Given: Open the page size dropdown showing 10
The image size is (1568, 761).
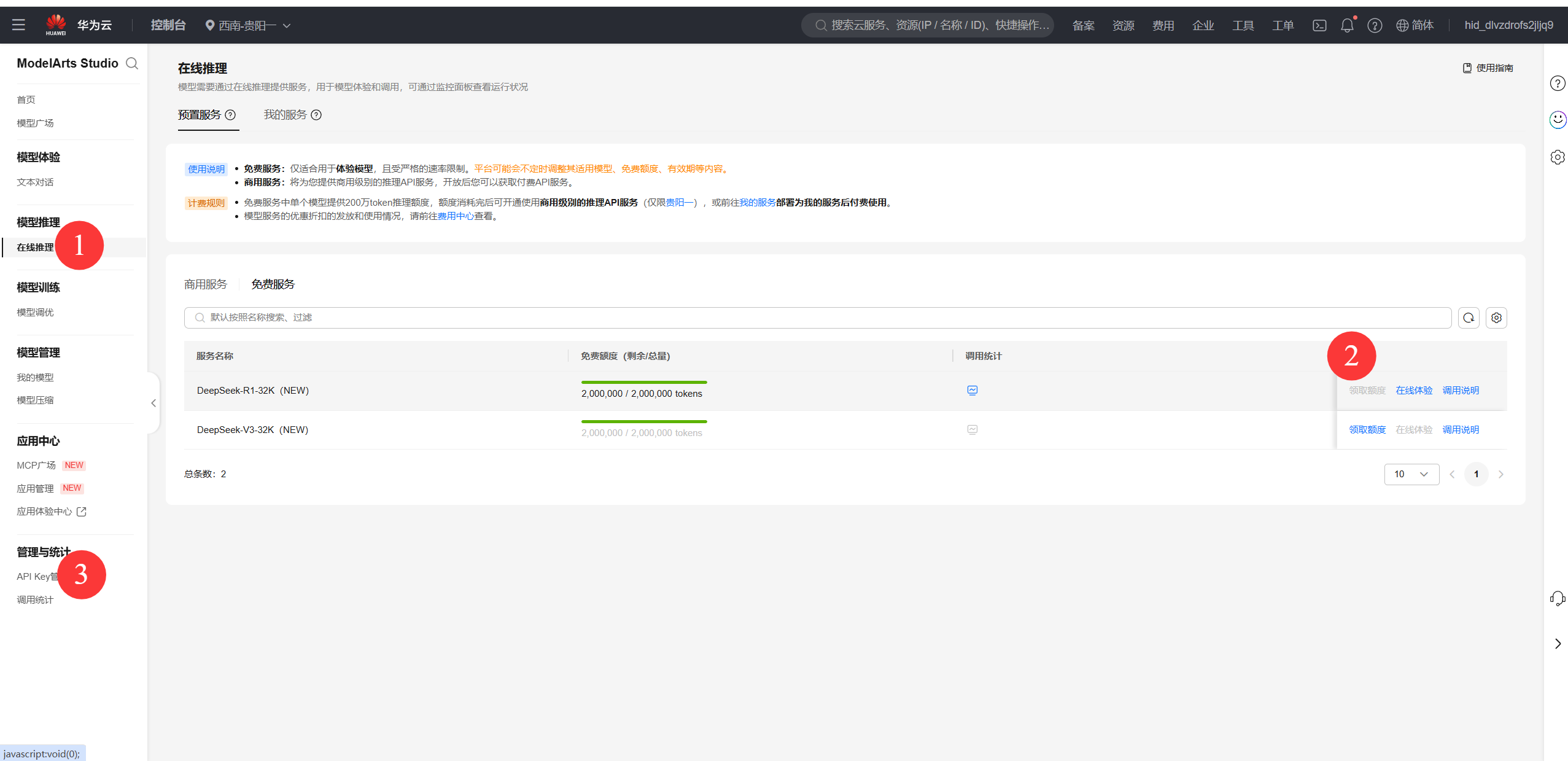Looking at the screenshot, I should pyautogui.click(x=1411, y=474).
